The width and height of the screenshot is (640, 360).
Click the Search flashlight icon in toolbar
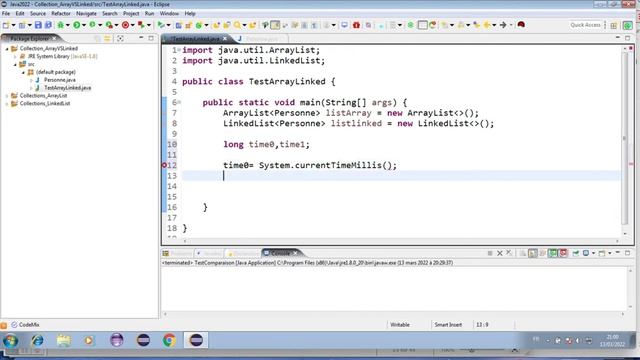coord(237,25)
